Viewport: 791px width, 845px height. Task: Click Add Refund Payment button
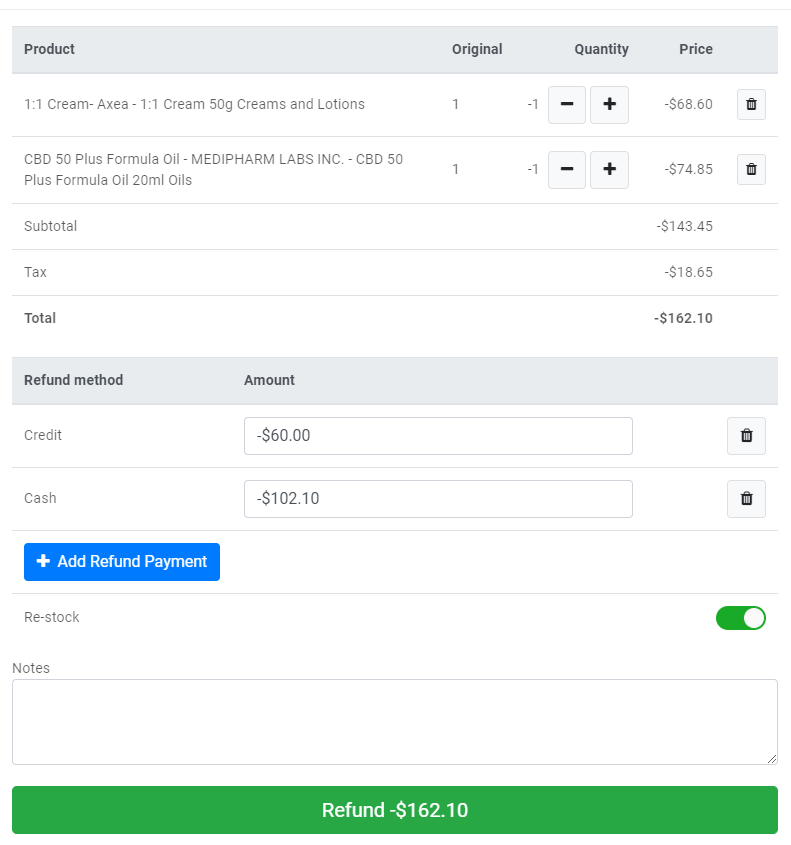coord(122,562)
